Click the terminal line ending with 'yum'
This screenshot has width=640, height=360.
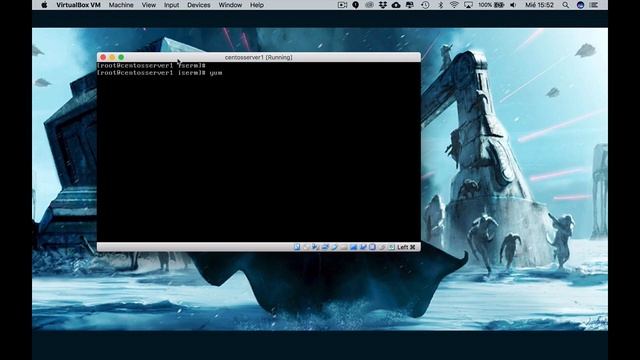160,73
